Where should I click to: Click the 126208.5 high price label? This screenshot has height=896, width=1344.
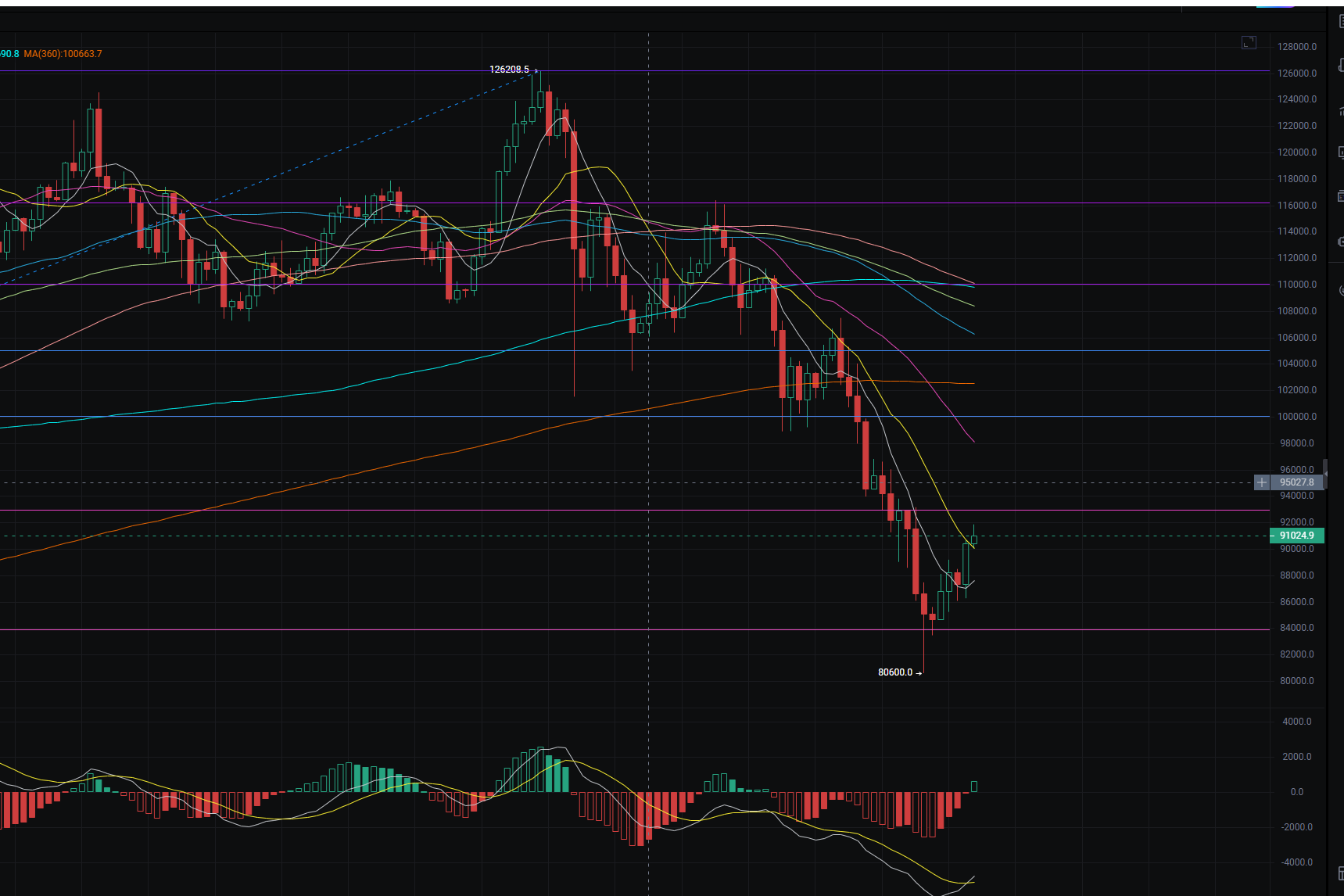(x=509, y=70)
